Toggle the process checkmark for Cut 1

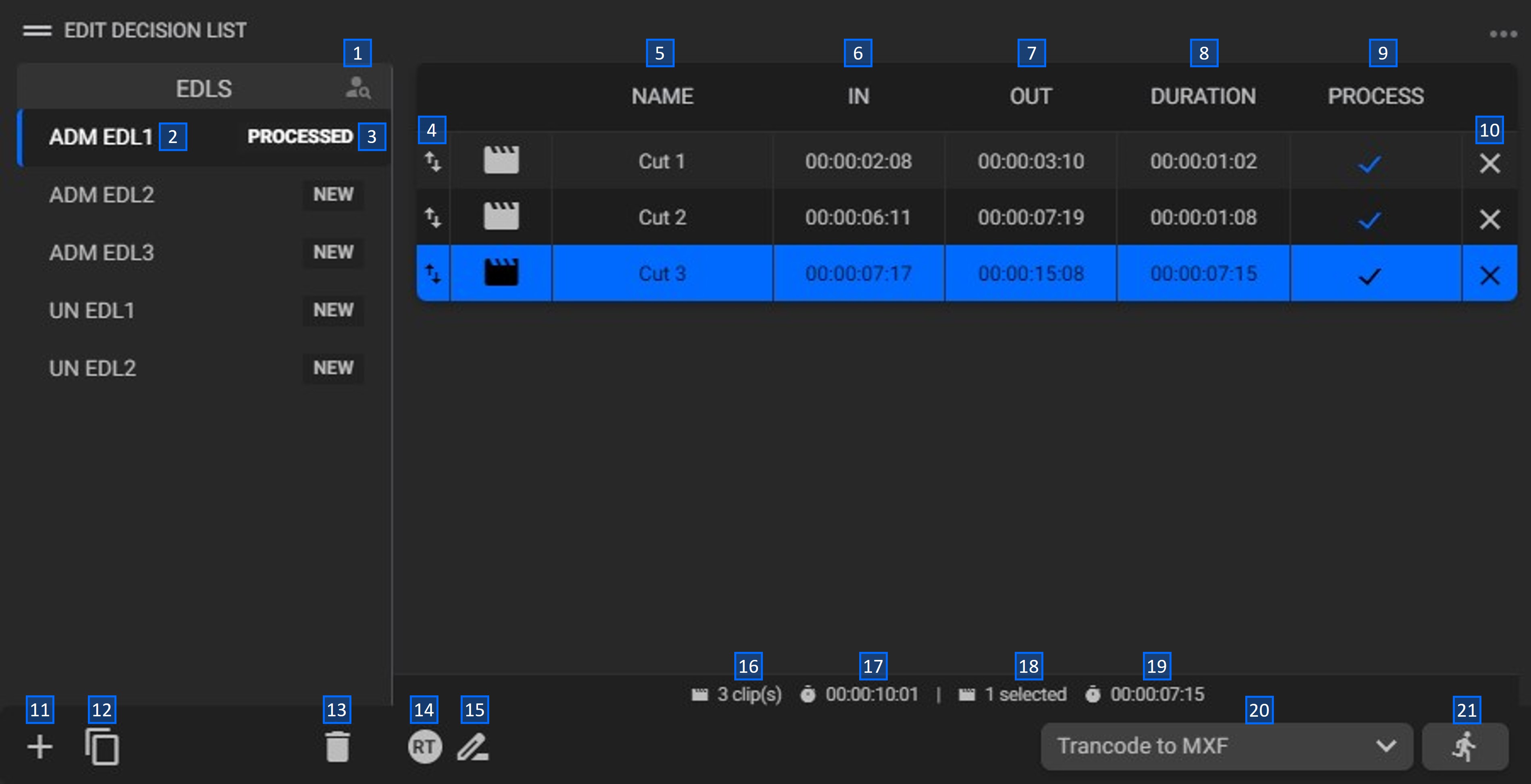pos(1369,163)
